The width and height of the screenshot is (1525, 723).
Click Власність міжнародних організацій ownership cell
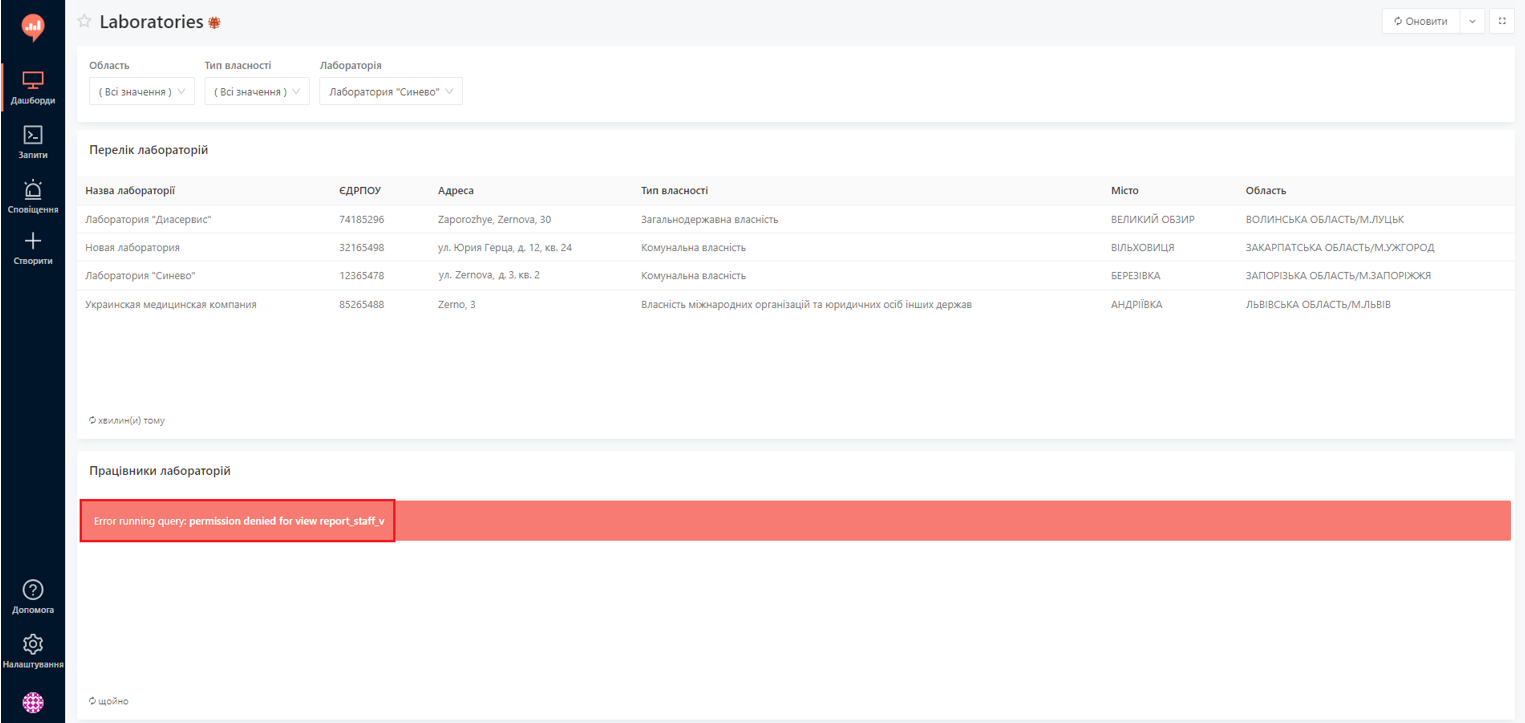(x=806, y=305)
